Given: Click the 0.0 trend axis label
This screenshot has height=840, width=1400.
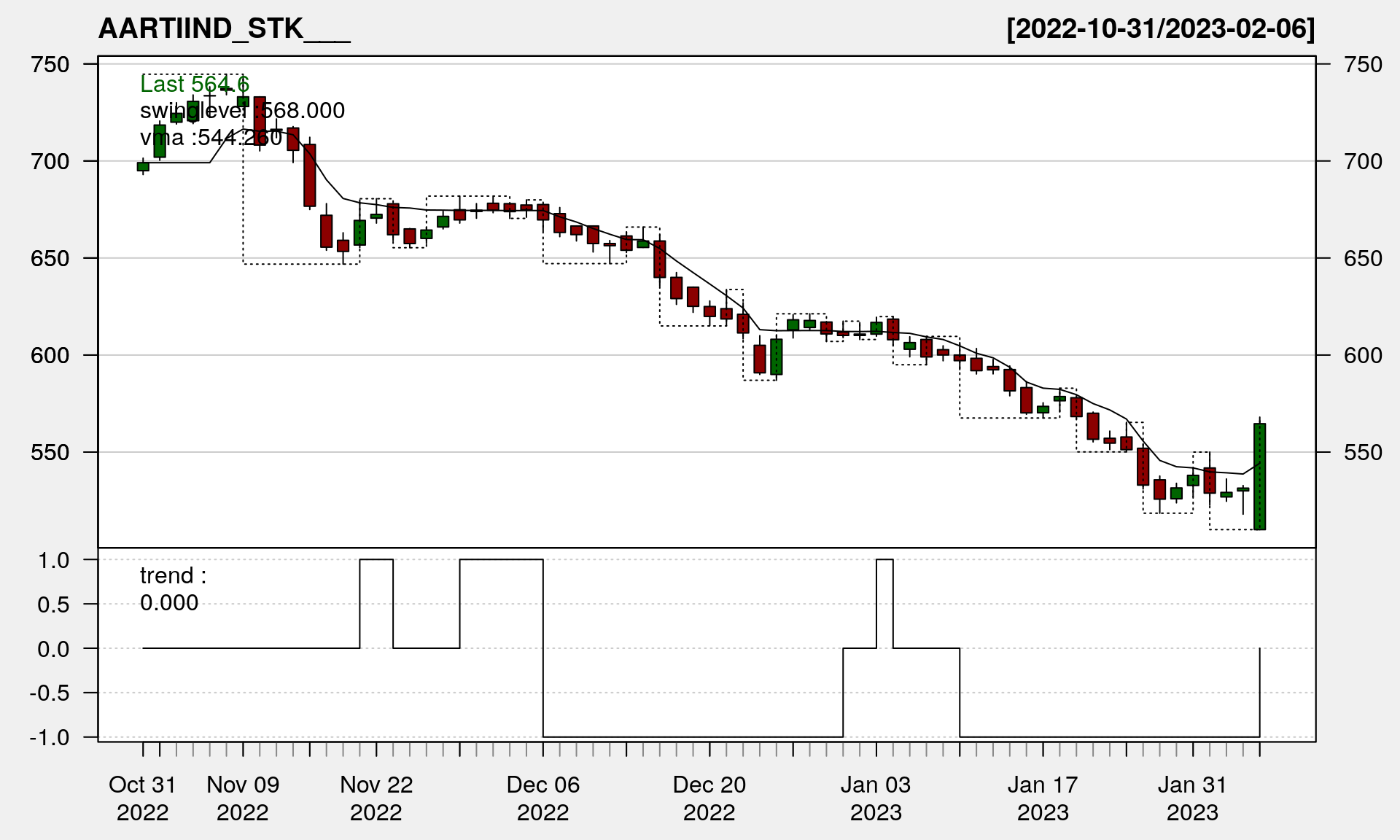Looking at the screenshot, I should tap(54, 650).
